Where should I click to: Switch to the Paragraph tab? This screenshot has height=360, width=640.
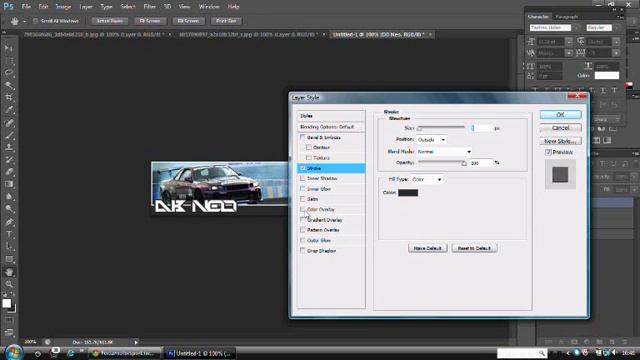[x=567, y=17]
